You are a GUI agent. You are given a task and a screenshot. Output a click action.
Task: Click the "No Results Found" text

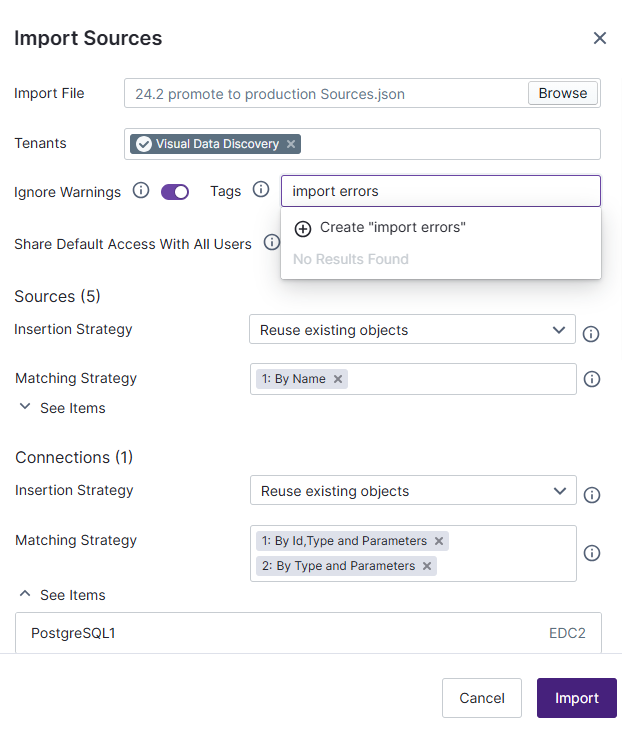pyautogui.click(x=351, y=259)
